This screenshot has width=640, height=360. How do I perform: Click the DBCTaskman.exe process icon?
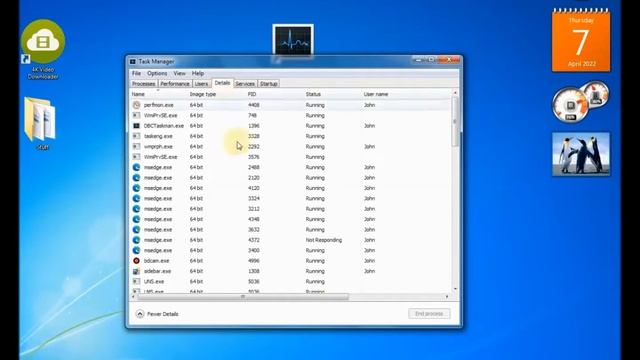coord(136,126)
